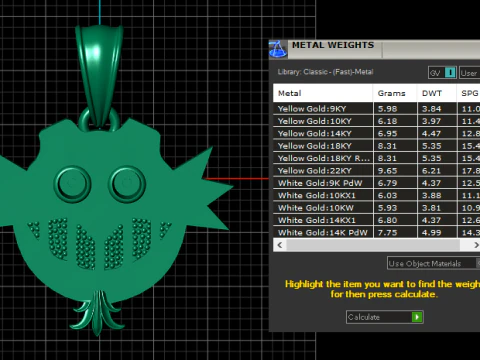The image size is (480, 360).
Task: Select the Yellow Gold:10KY row
Action: click(377, 121)
